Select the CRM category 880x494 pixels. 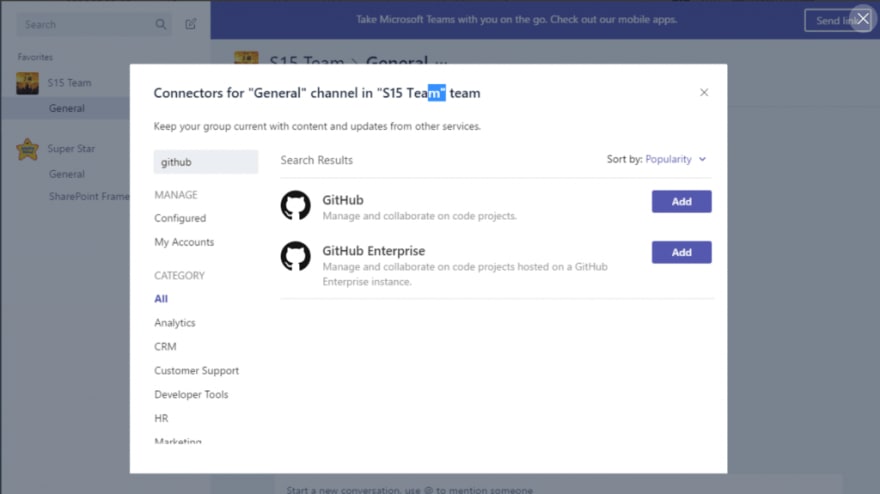[x=165, y=347]
